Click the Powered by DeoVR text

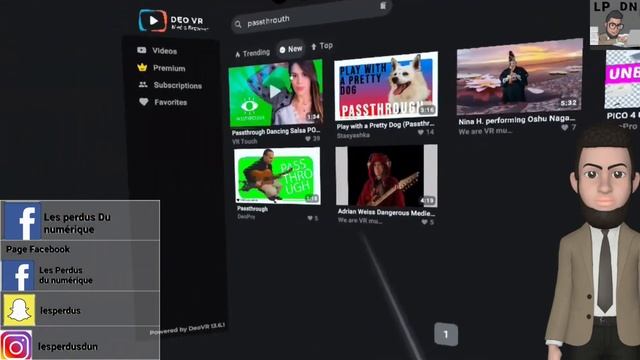(187, 329)
